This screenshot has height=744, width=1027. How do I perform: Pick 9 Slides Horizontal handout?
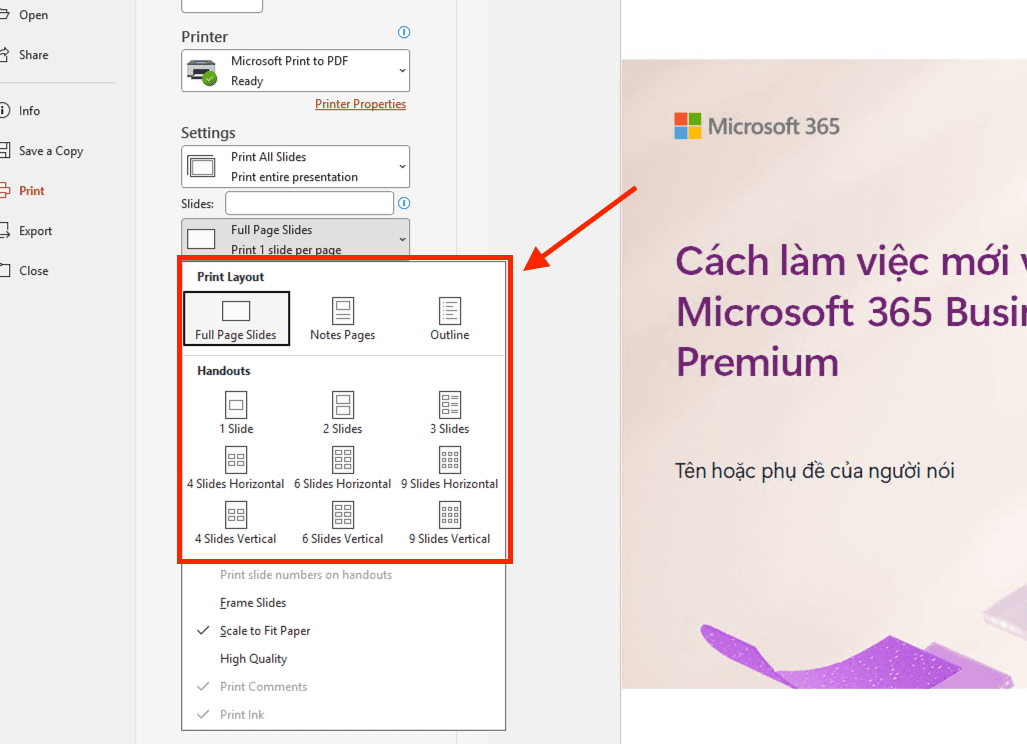pos(449,468)
